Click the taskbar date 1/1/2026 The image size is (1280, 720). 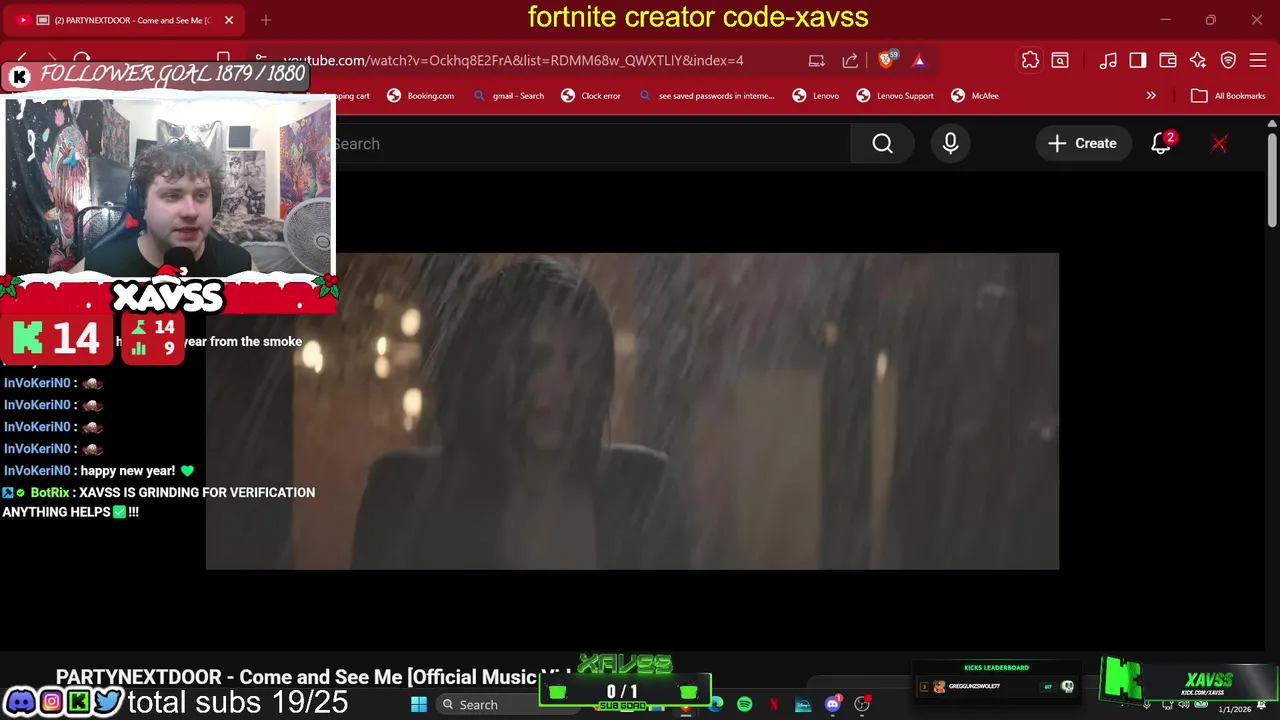[1234, 710]
